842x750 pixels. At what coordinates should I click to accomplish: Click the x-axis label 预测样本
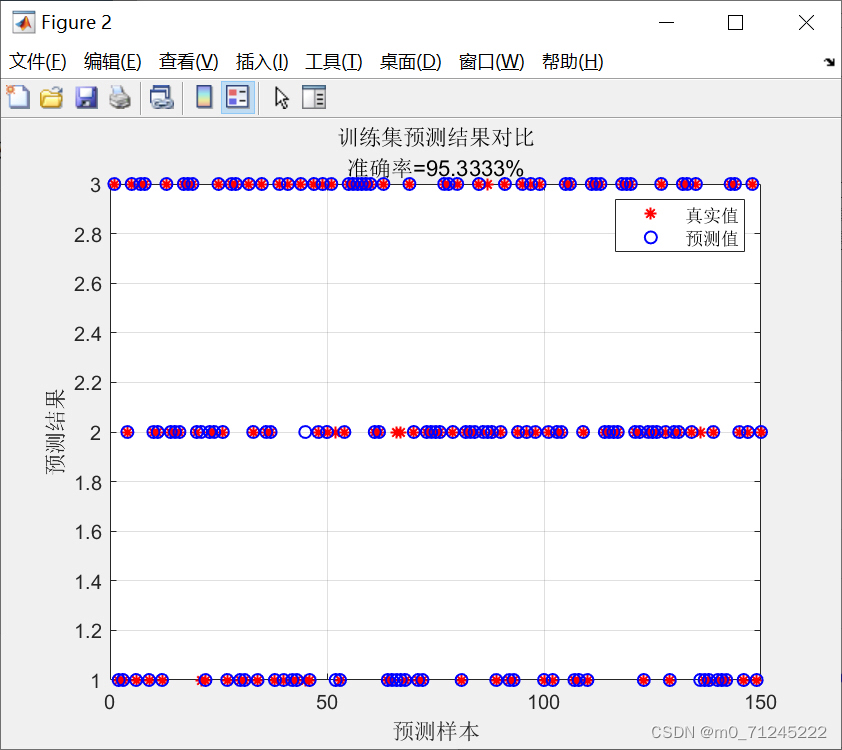435,727
